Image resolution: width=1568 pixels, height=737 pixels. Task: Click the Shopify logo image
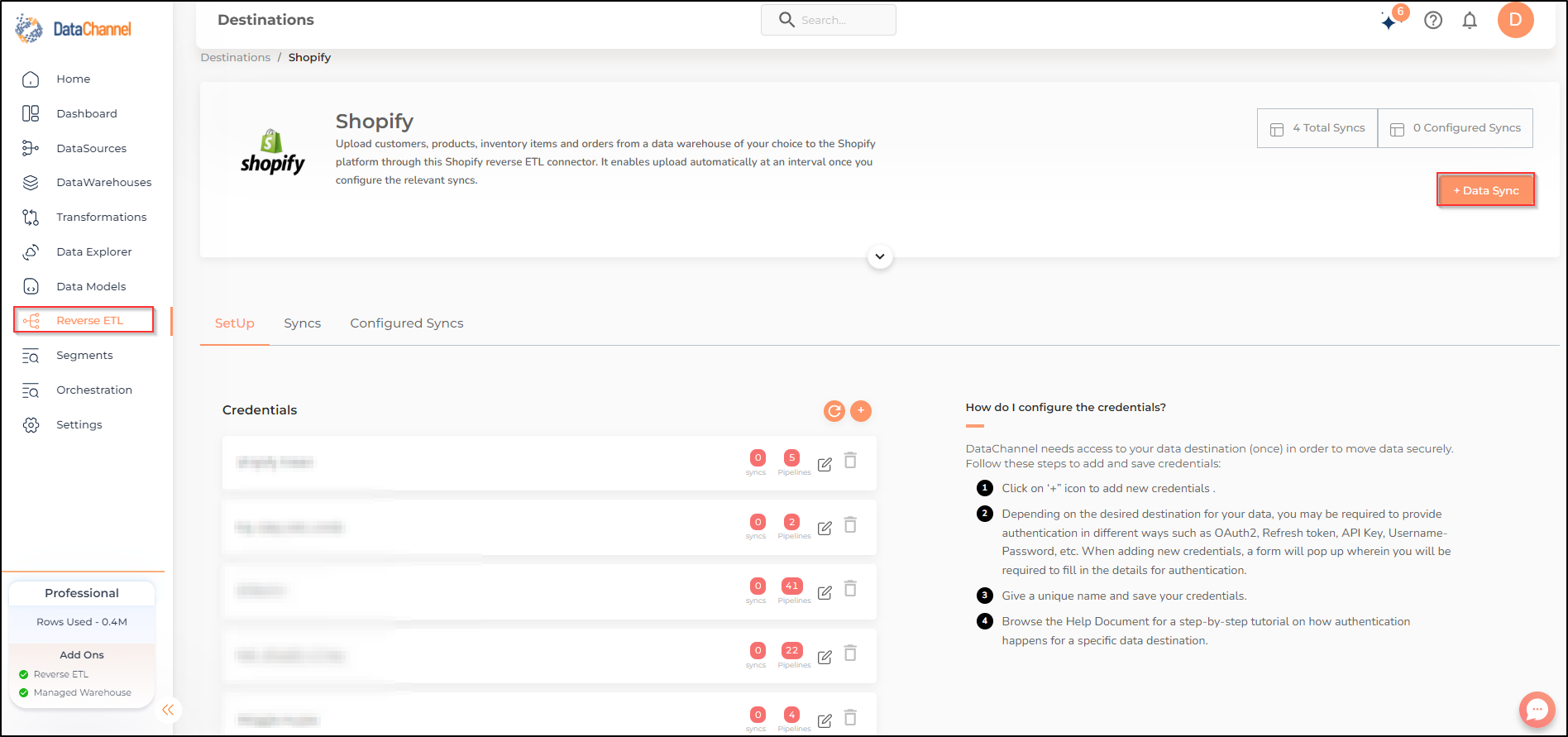[x=273, y=152]
